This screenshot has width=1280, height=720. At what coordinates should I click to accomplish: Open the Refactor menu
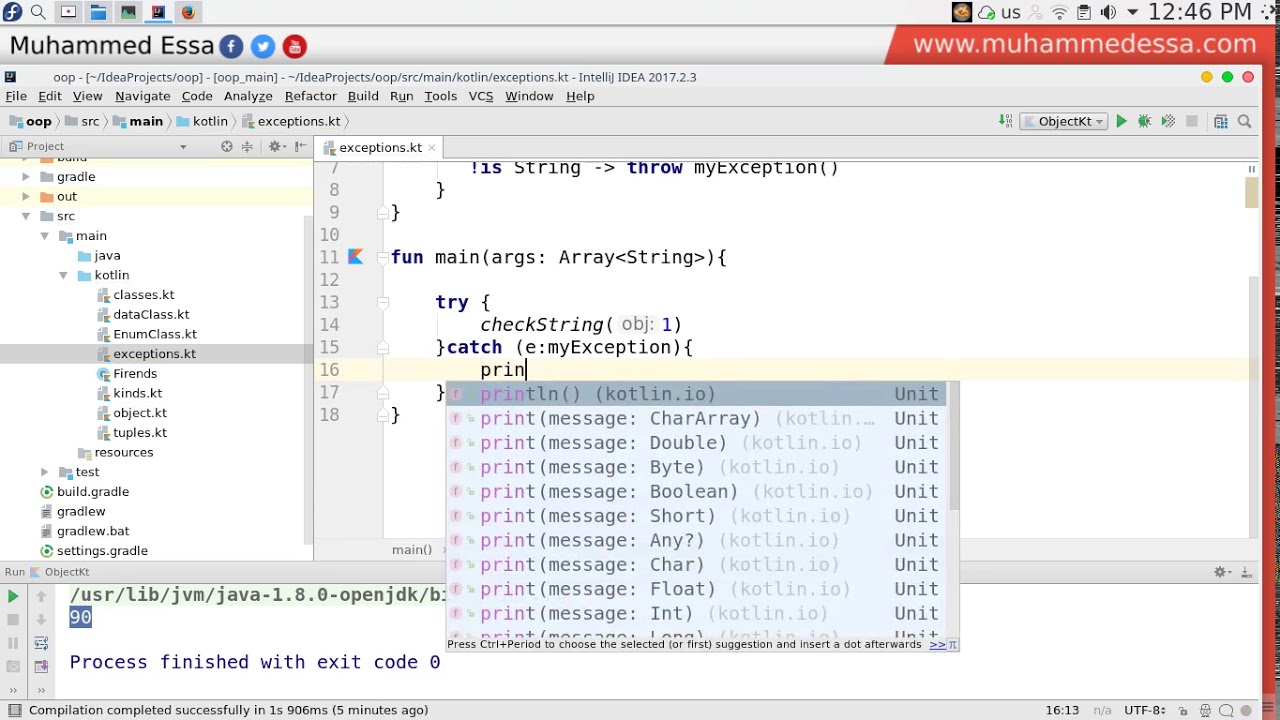[x=310, y=96]
